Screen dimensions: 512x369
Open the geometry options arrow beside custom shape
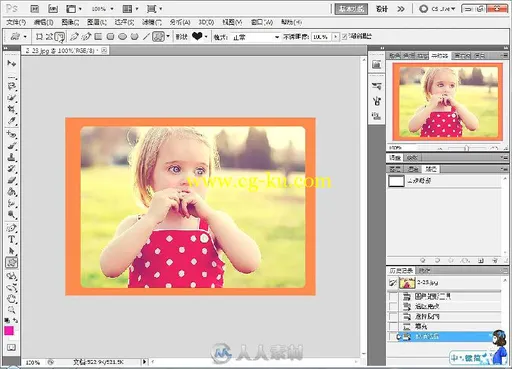(168, 36)
